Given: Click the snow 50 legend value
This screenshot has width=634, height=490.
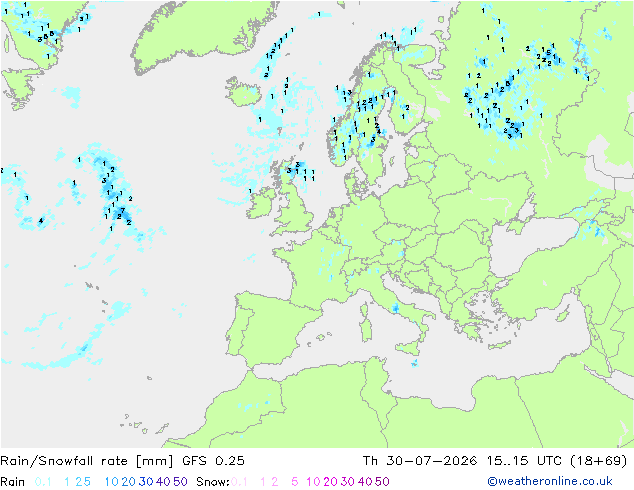Looking at the screenshot, I should [382, 482].
